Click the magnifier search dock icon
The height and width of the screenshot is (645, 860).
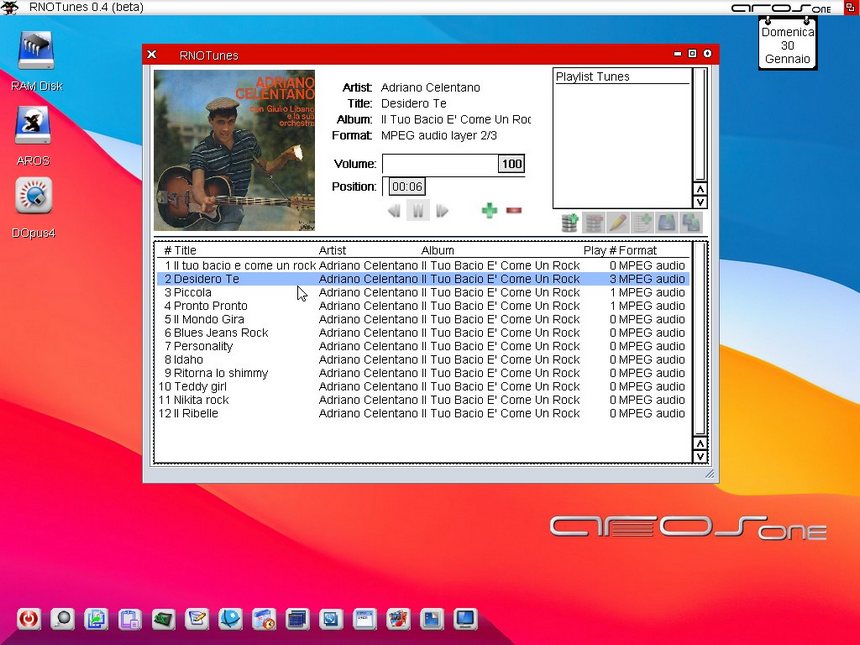[x=62, y=619]
